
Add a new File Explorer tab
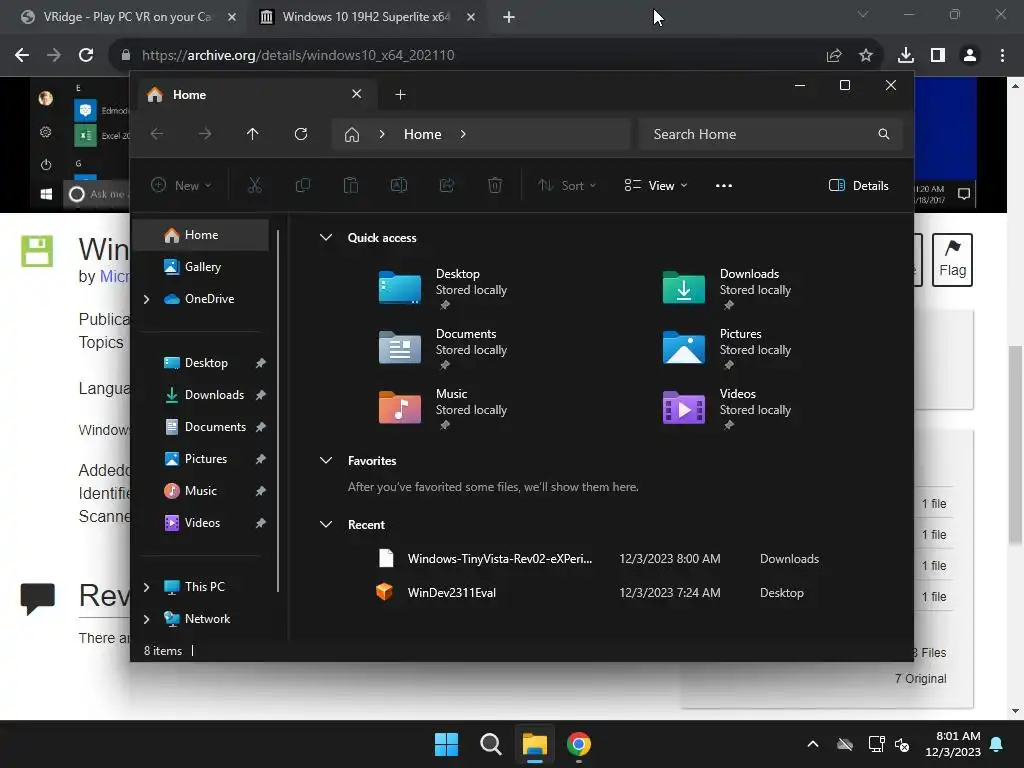point(400,95)
